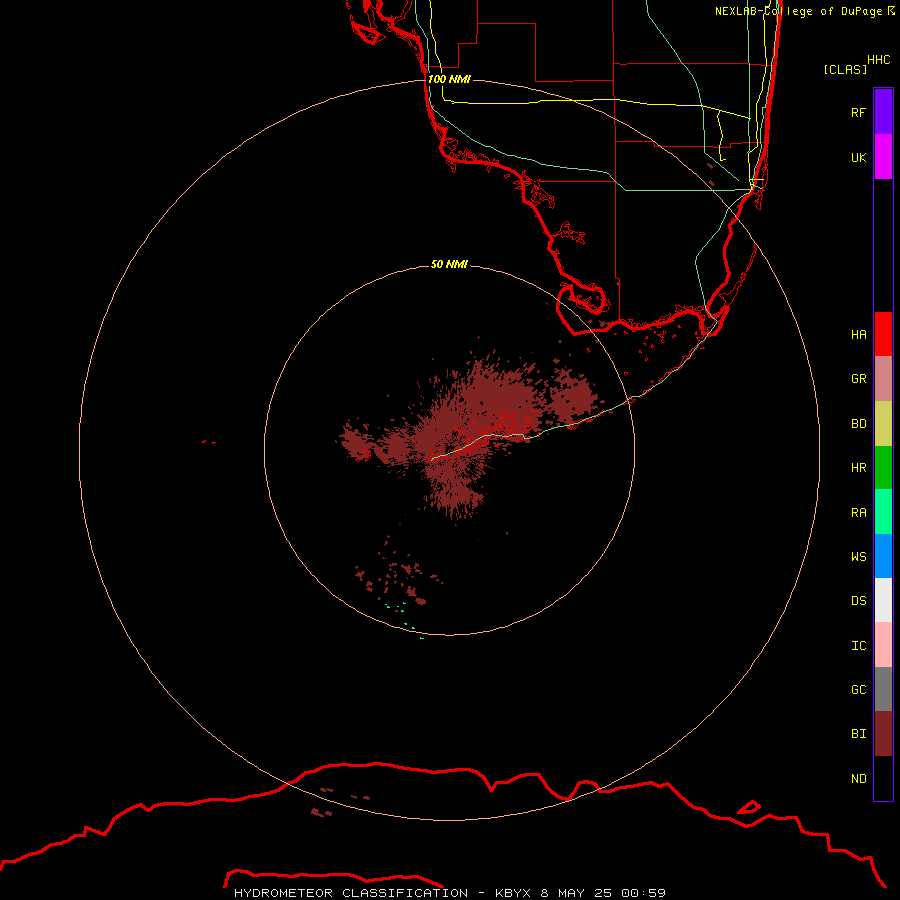Click the UK legend label

click(859, 157)
